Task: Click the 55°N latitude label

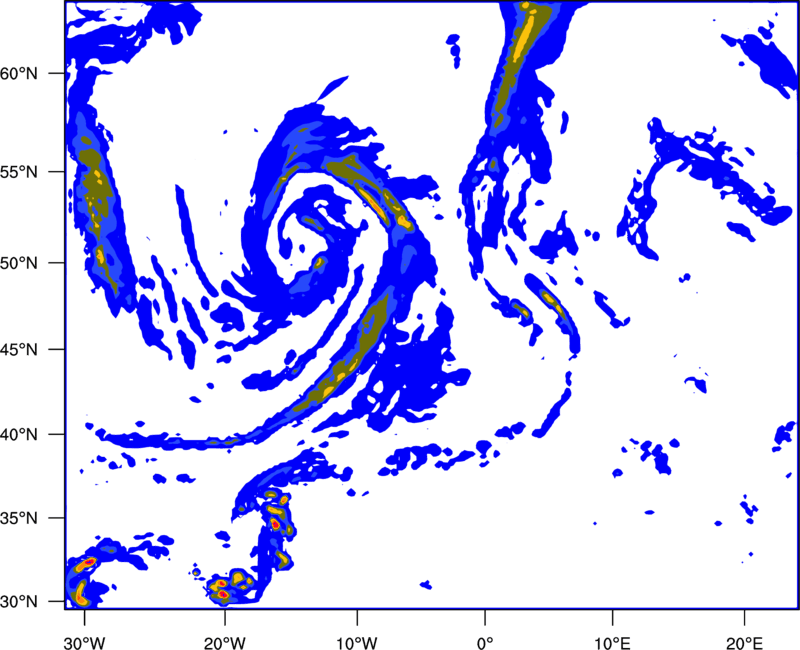Action: point(19,172)
